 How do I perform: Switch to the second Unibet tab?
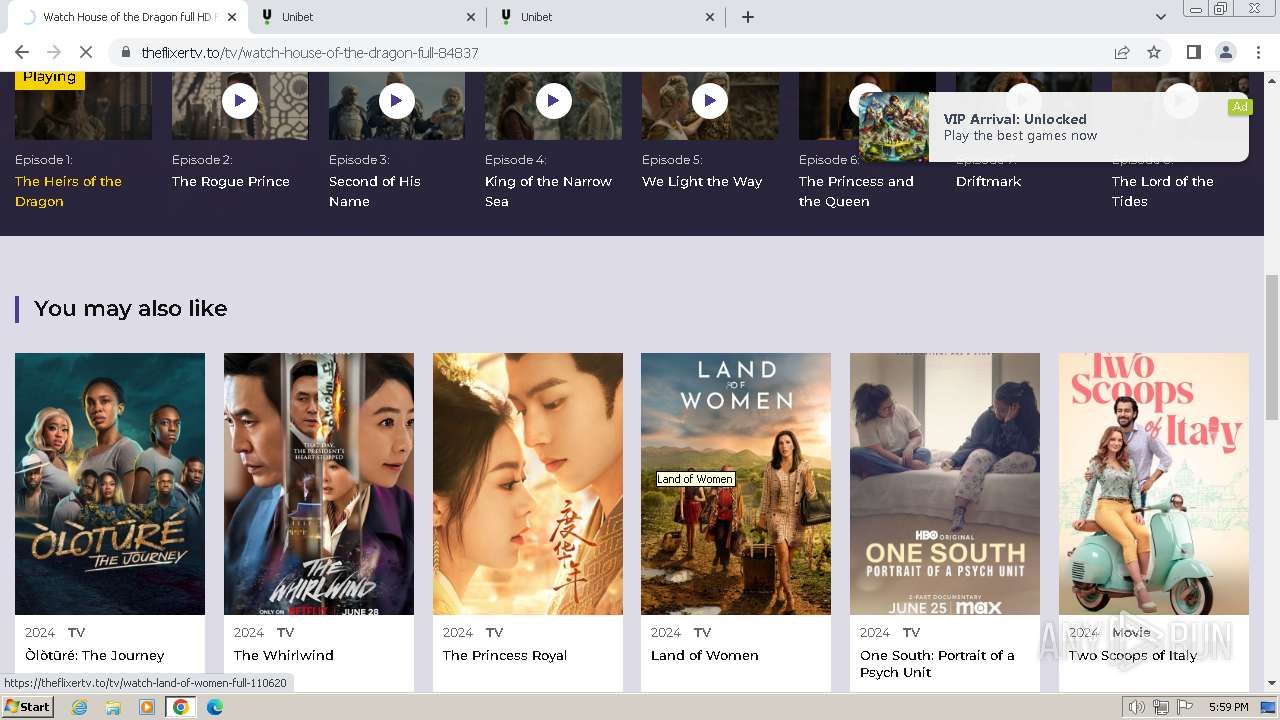tap(607, 17)
